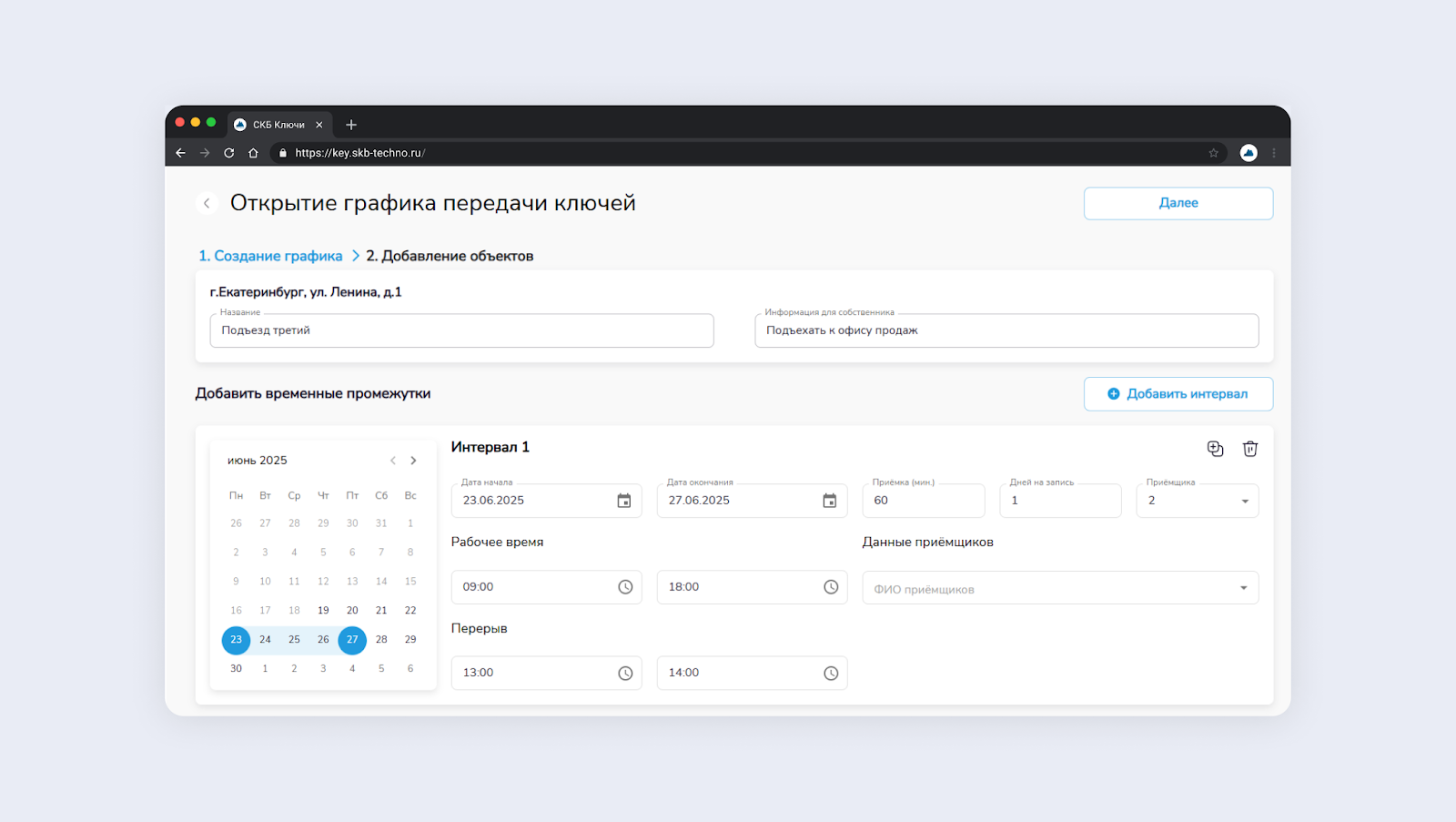This screenshot has height=822, width=1456.
Task: Edit the 09:00 working time field
Action: point(547,587)
